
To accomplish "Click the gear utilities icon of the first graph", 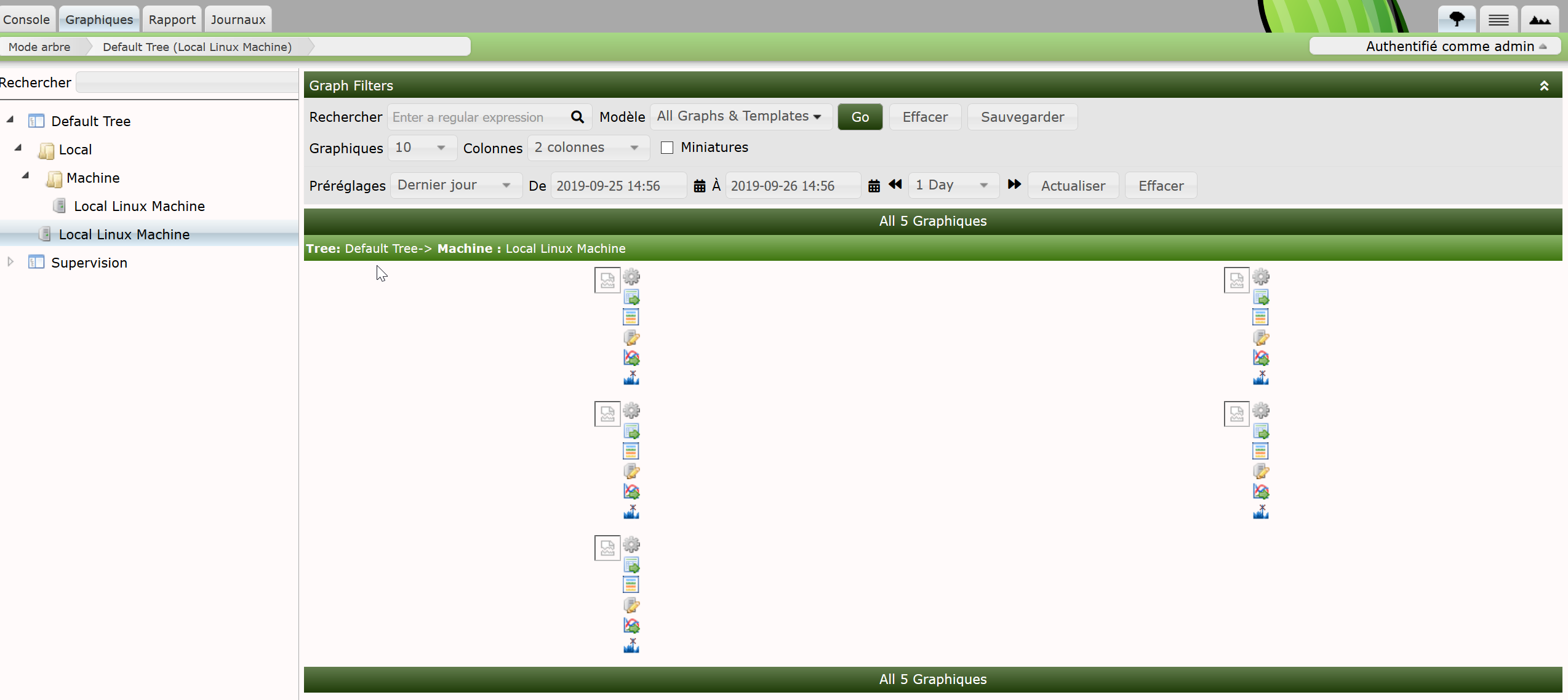I will [x=631, y=277].
